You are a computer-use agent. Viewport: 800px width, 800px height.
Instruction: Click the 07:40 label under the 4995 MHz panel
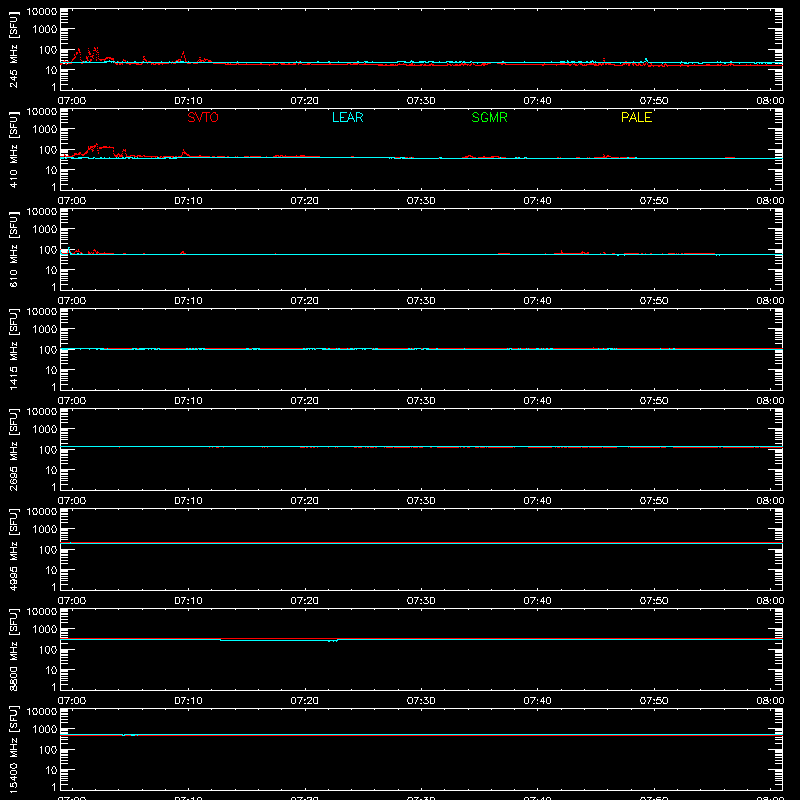(x=537, y=601)
